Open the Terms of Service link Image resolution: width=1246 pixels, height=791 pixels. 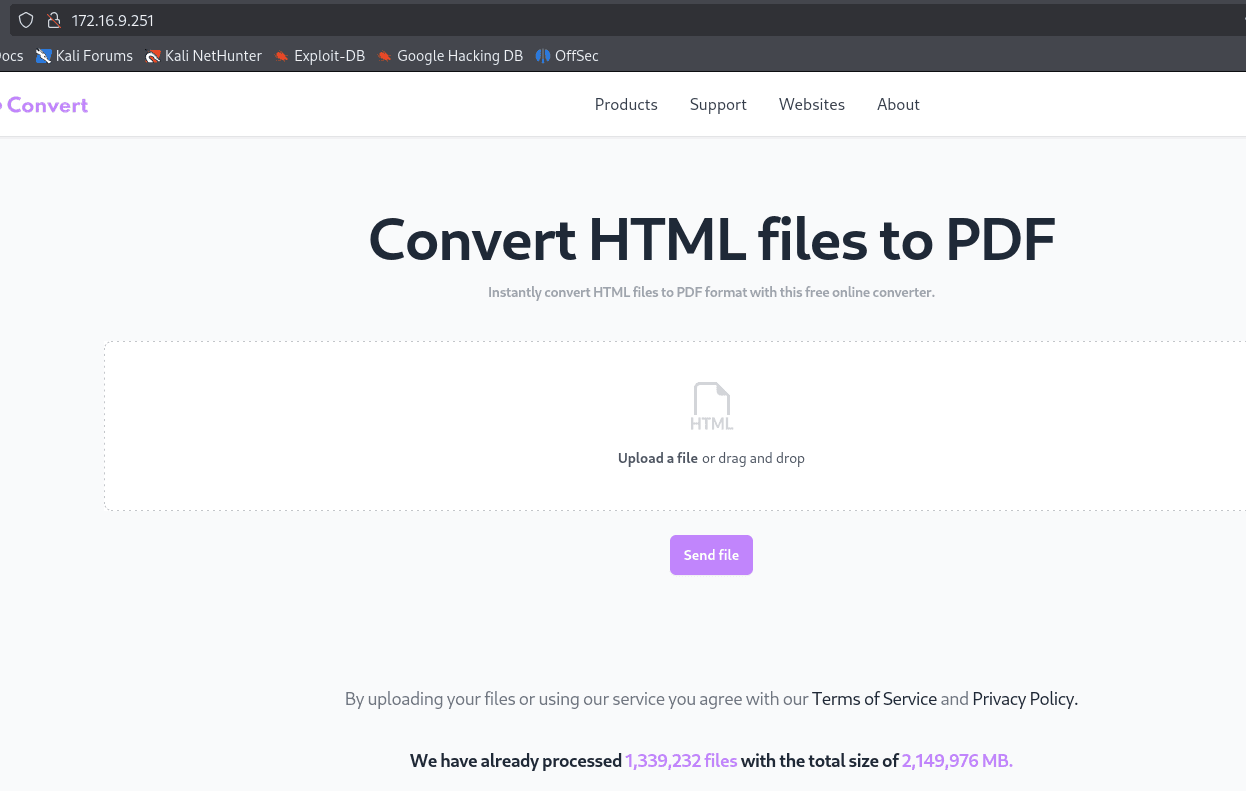874,699
